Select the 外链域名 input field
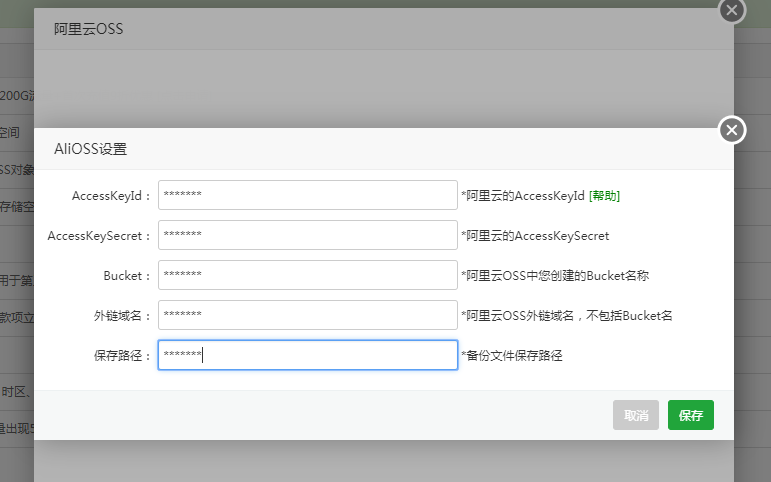This screenshot has width=771, height=482. (308, 315)
